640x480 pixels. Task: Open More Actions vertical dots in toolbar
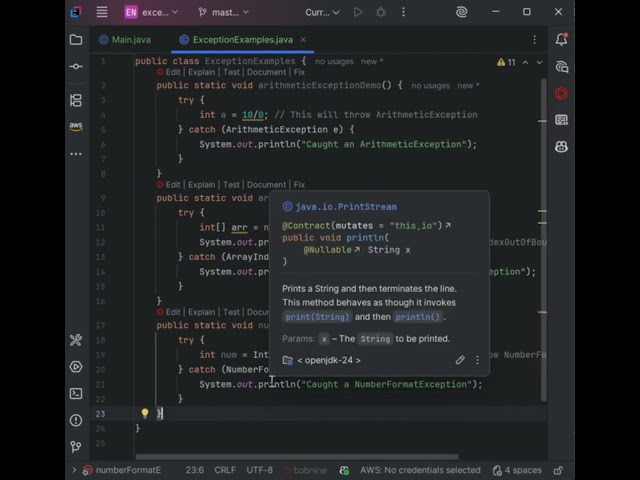pos(403,12)
